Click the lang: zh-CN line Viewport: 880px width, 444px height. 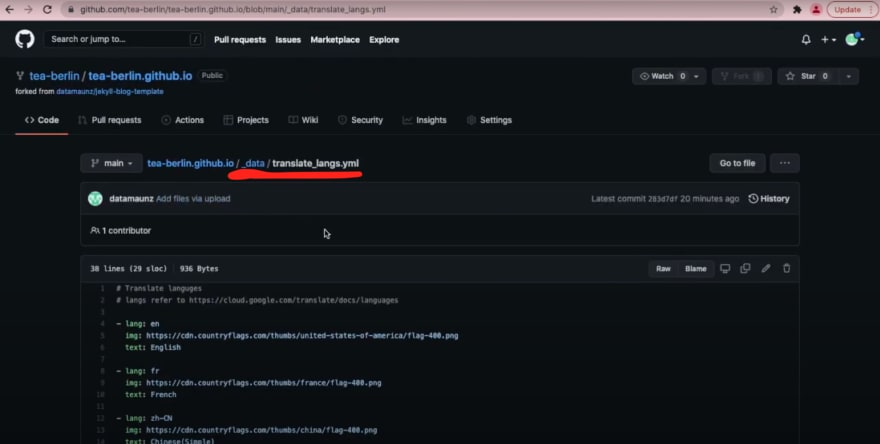coord(144,418)
